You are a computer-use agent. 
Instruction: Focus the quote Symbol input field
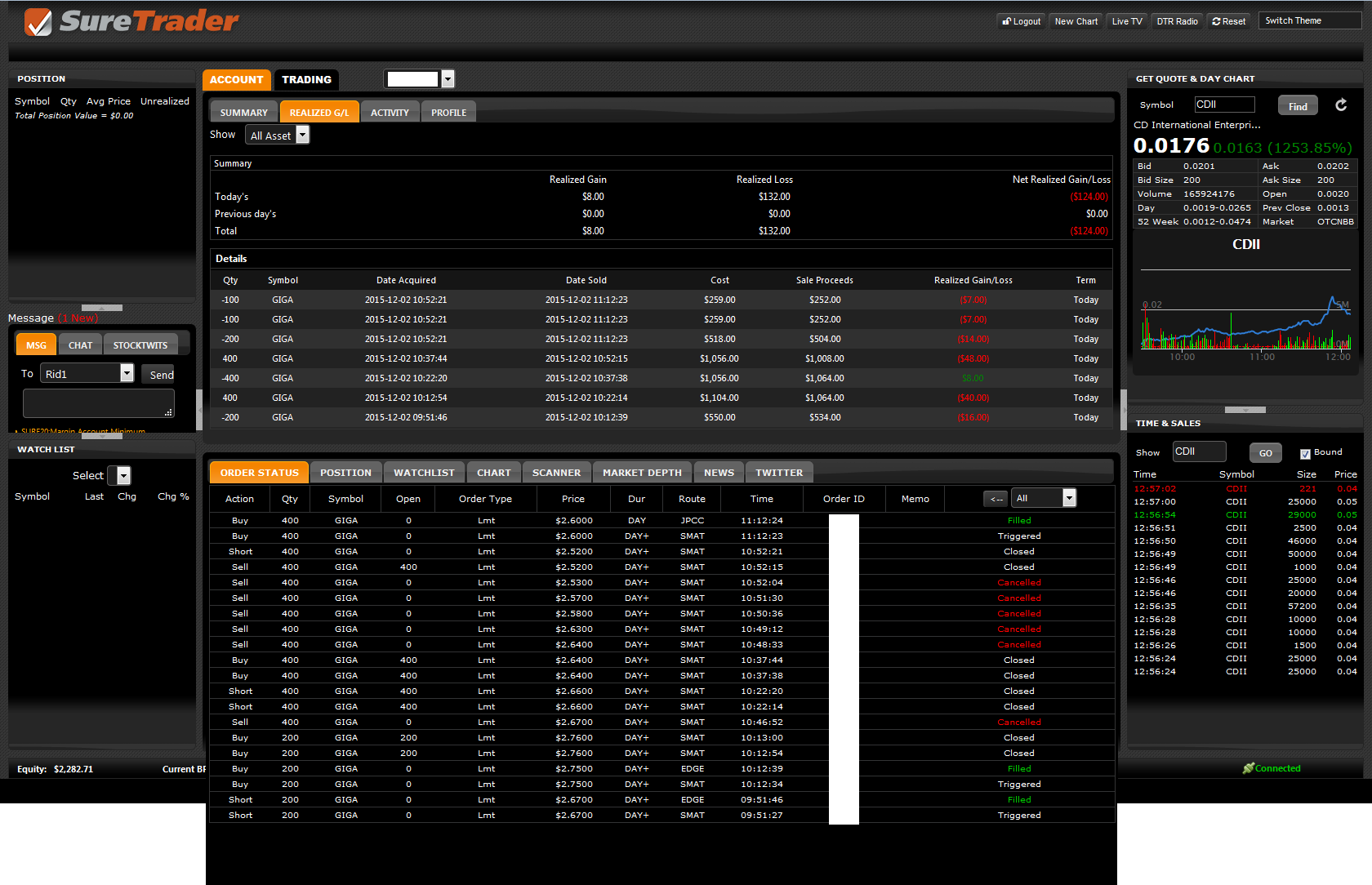1224,105
